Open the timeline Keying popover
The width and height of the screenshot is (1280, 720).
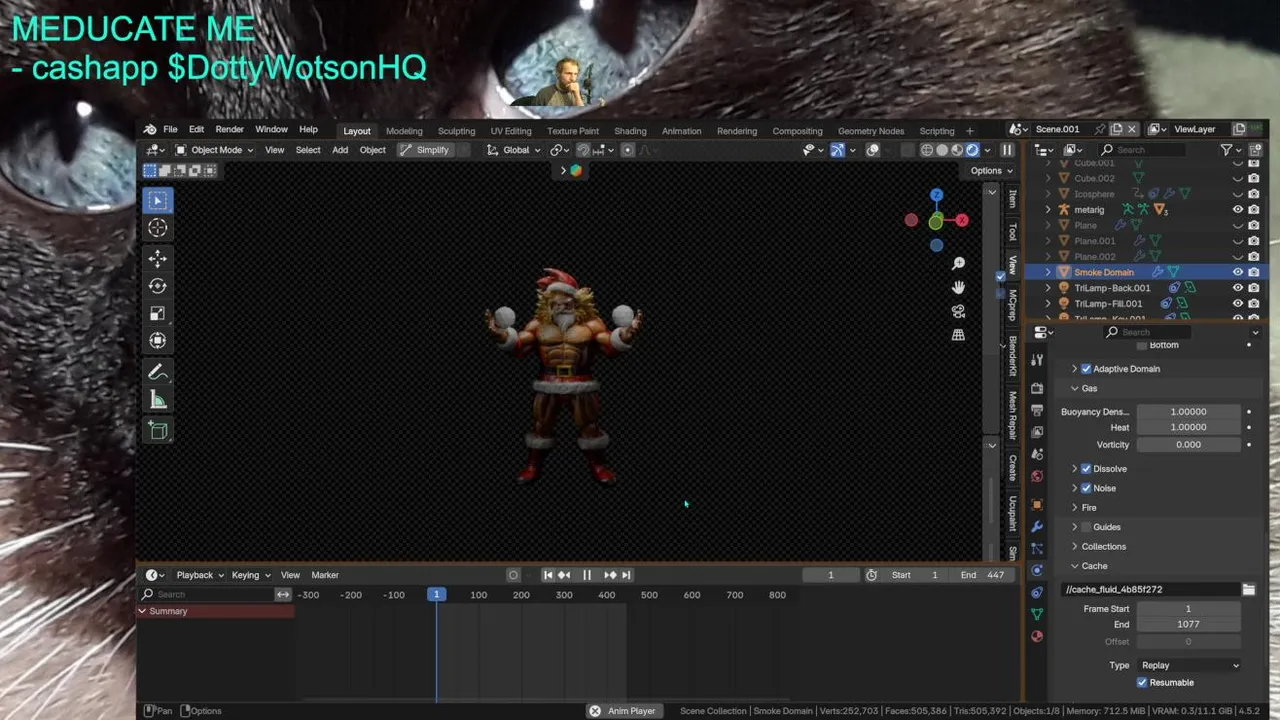250,575
